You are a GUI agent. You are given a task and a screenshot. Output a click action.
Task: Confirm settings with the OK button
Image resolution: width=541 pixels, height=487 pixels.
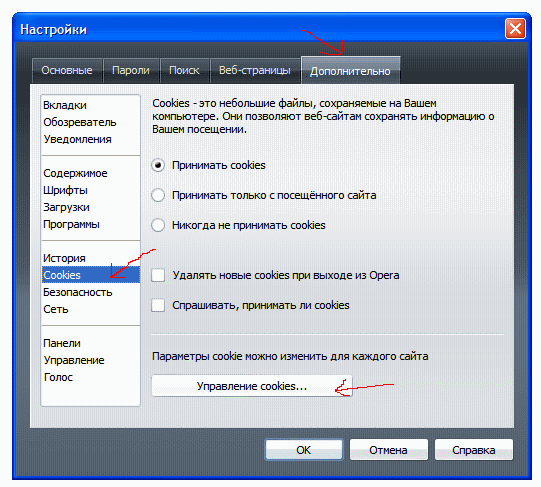tap(304, 450)
